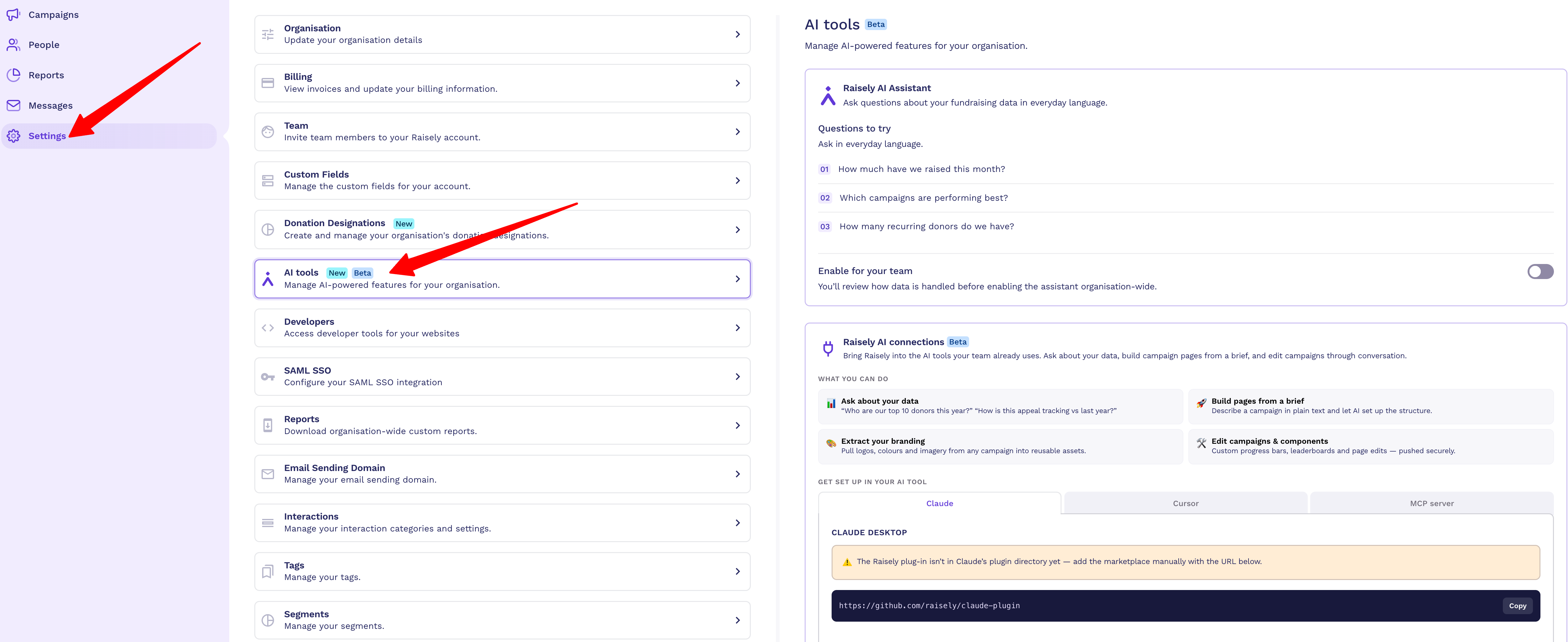Expand the Donation Designations chevron
The height and width of the screenshot is (642, 1568).
pos(737,230)
